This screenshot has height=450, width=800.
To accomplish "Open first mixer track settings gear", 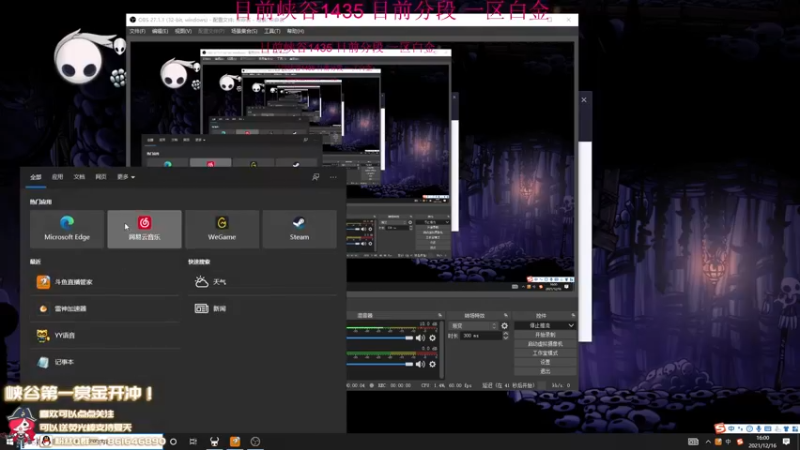I will pyautogui.click(x=433, y=338).
